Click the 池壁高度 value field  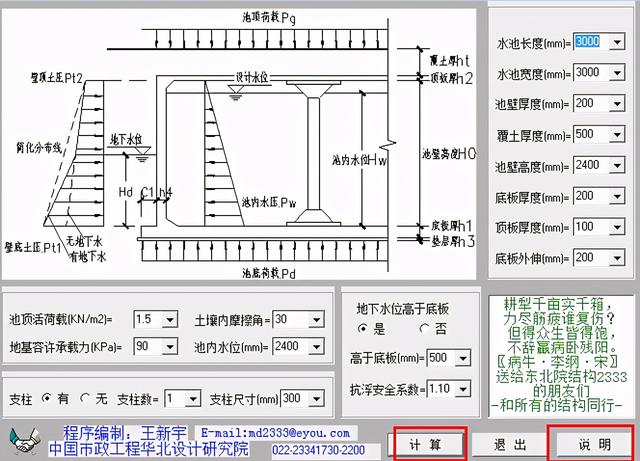pos(591,165)
